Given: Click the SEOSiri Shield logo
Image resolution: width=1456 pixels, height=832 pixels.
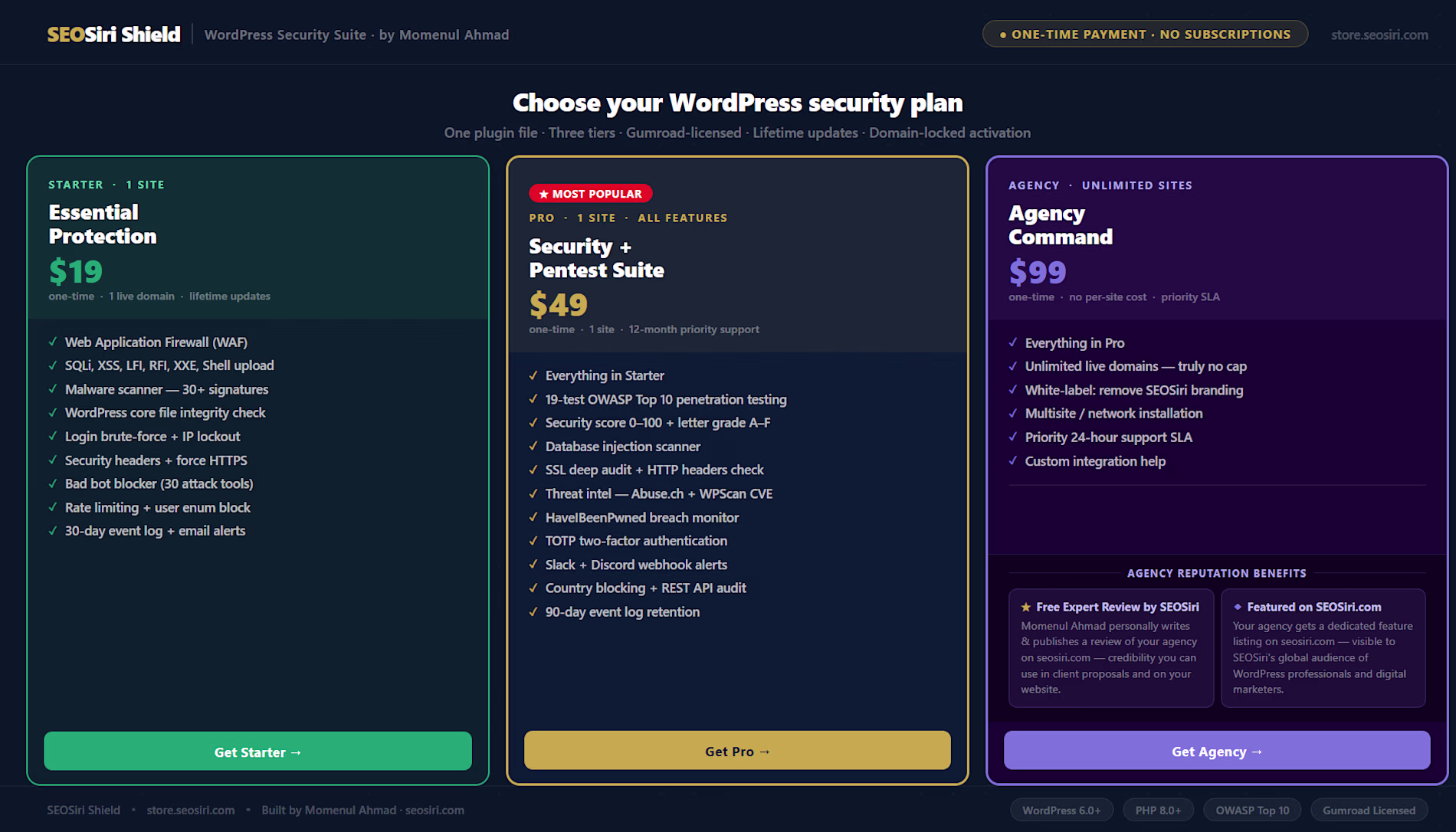Looking at the screenshot, I should 113,34.
